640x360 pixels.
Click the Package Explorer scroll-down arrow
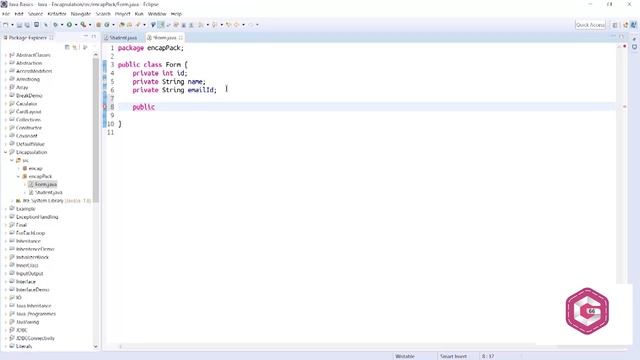(96, 347)
